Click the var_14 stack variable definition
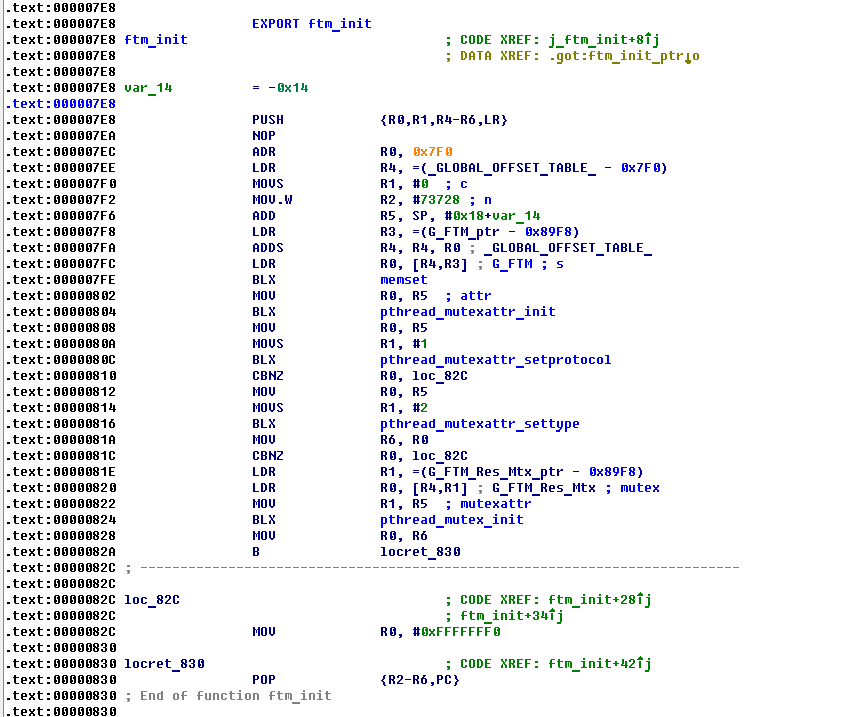The height and width of the screenshot is (717, 852). (148, 88)
